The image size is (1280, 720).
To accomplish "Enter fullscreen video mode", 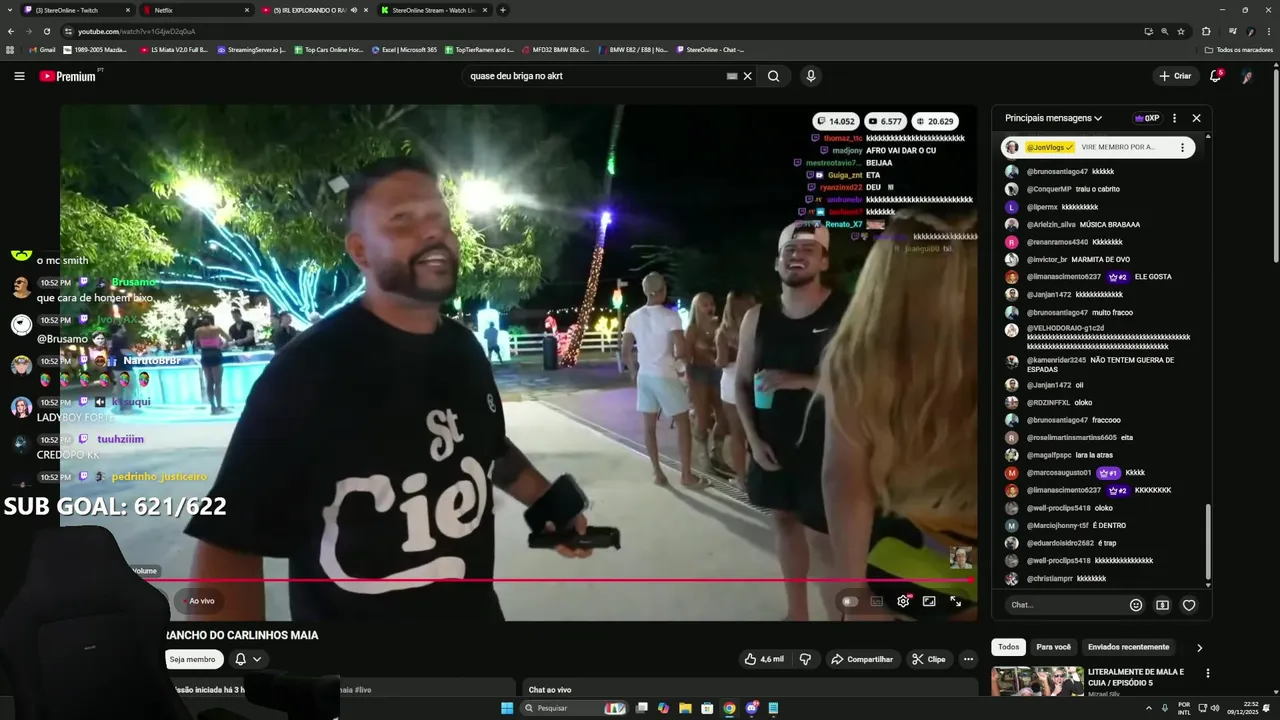I will pos(956,601).
